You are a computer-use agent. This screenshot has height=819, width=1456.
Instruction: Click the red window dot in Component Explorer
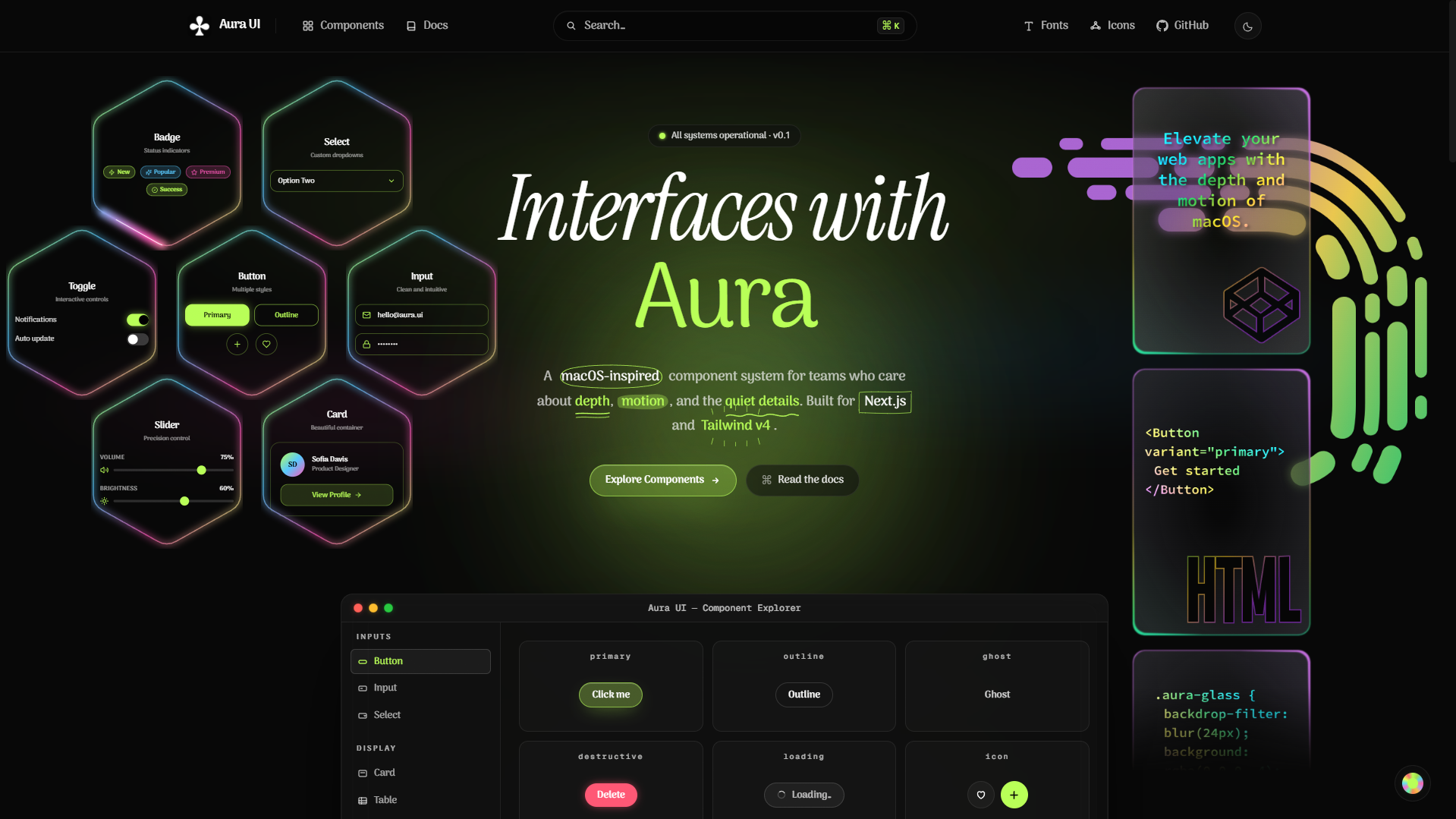tap(358, 609)
